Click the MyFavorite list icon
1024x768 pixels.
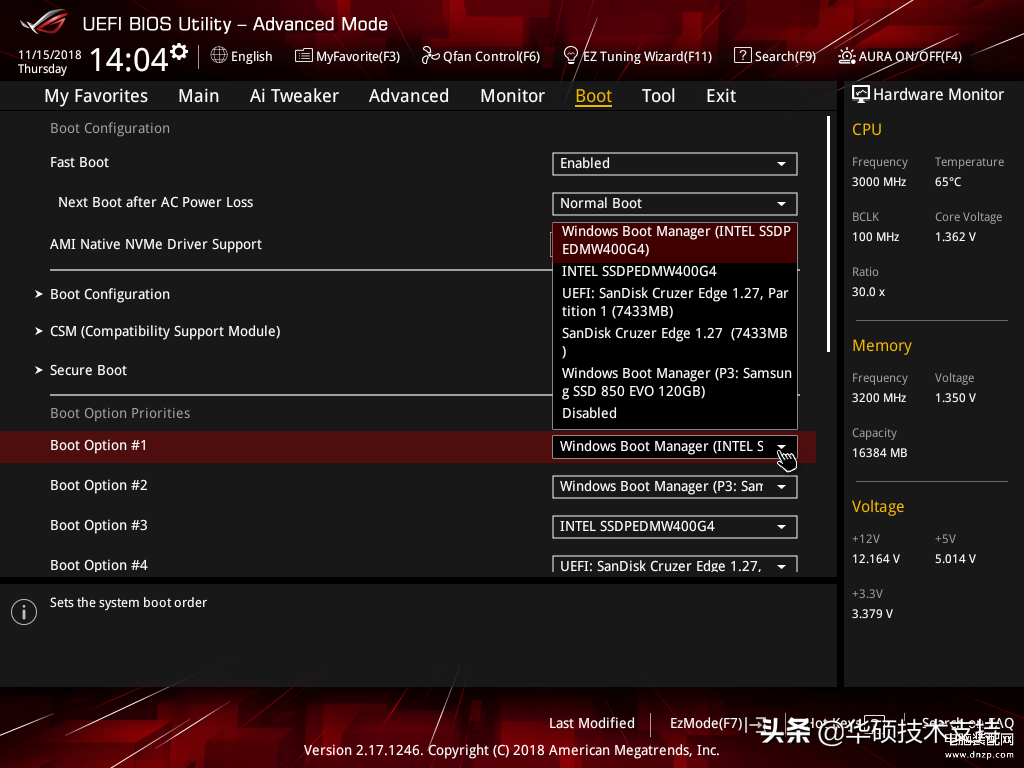[x=304, y=56]
